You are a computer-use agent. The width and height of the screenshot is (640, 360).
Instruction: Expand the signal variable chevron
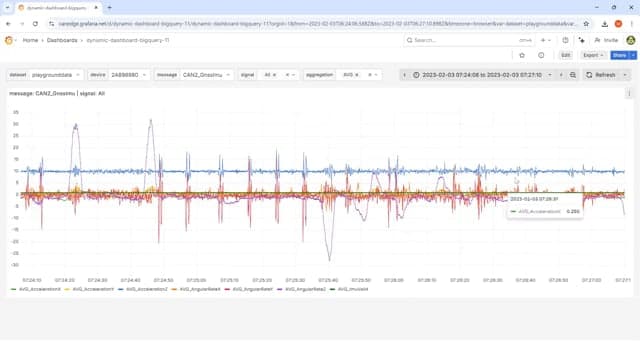[x=293, y=75]
